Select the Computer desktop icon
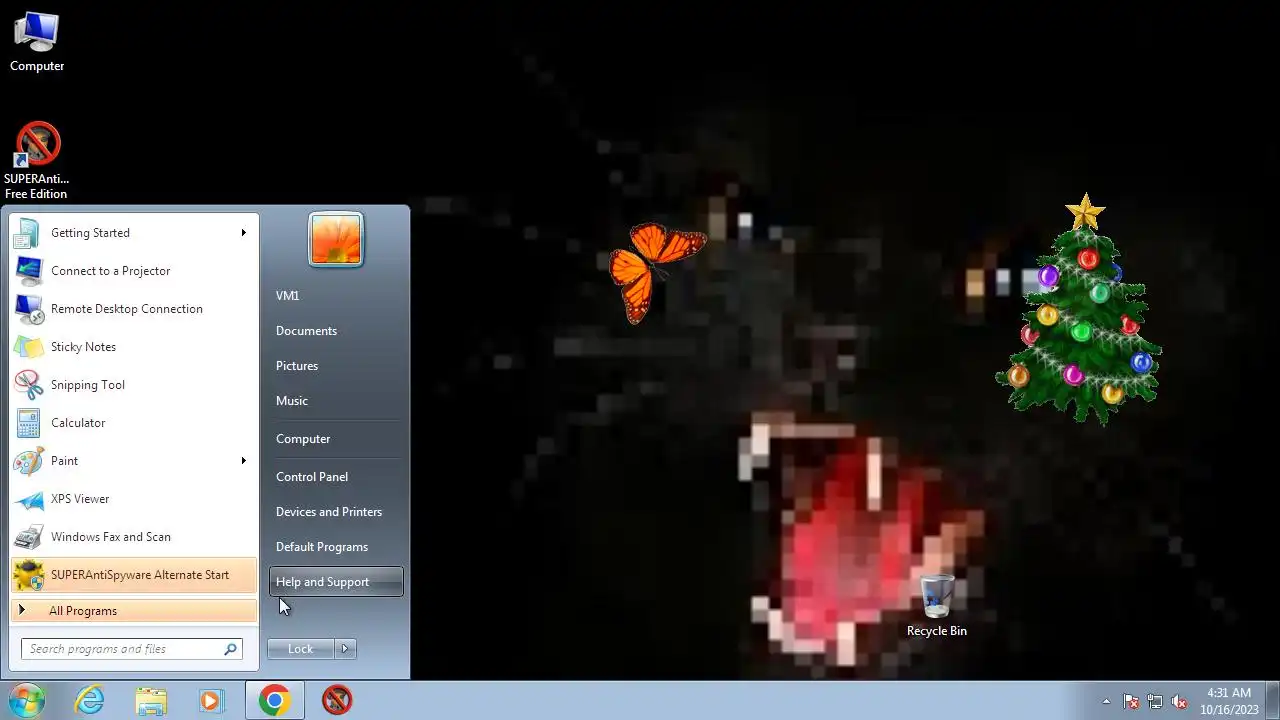1280x720 pixels. (37, 42)
